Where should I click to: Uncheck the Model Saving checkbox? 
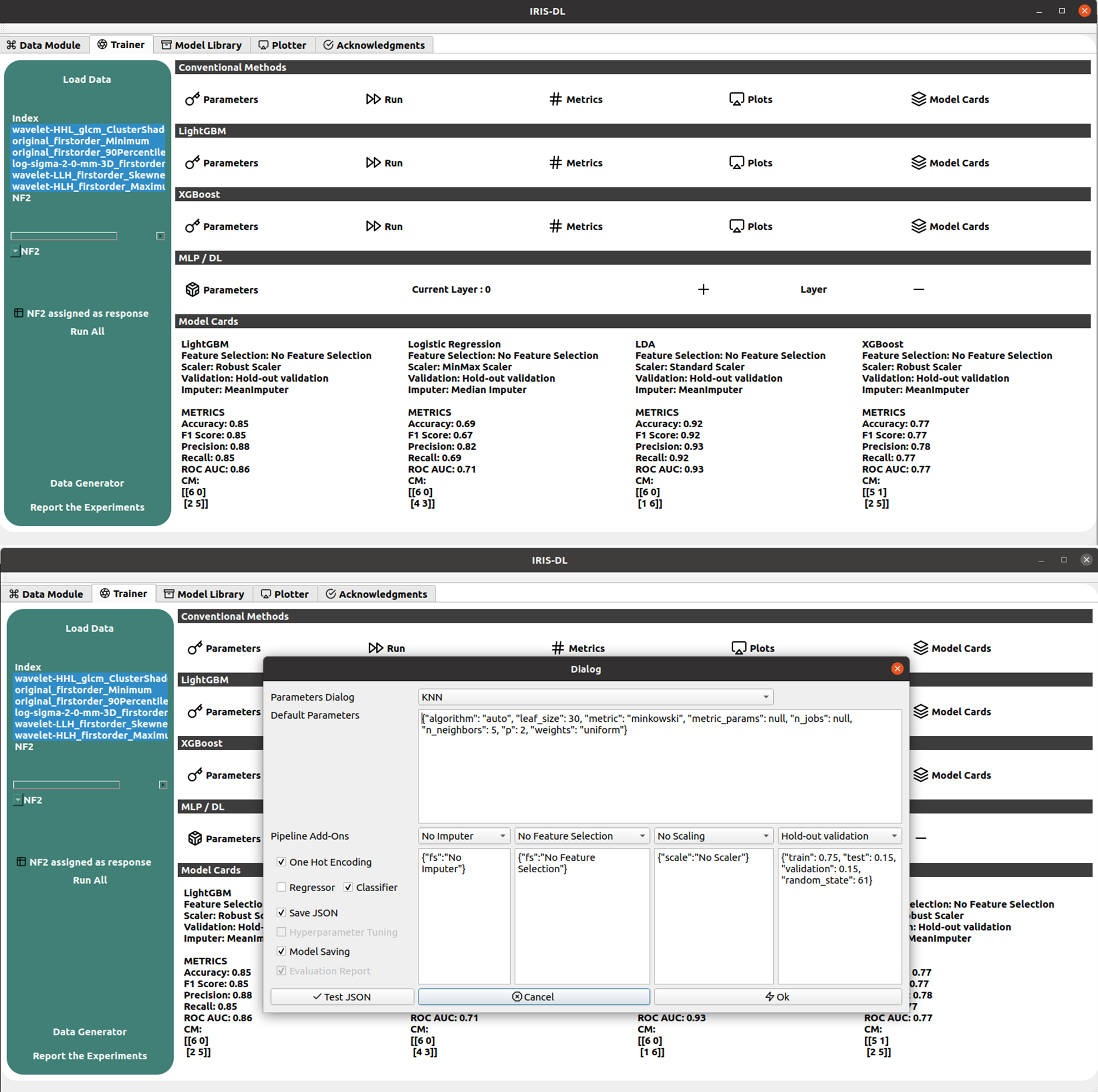(x=281, y=952)
